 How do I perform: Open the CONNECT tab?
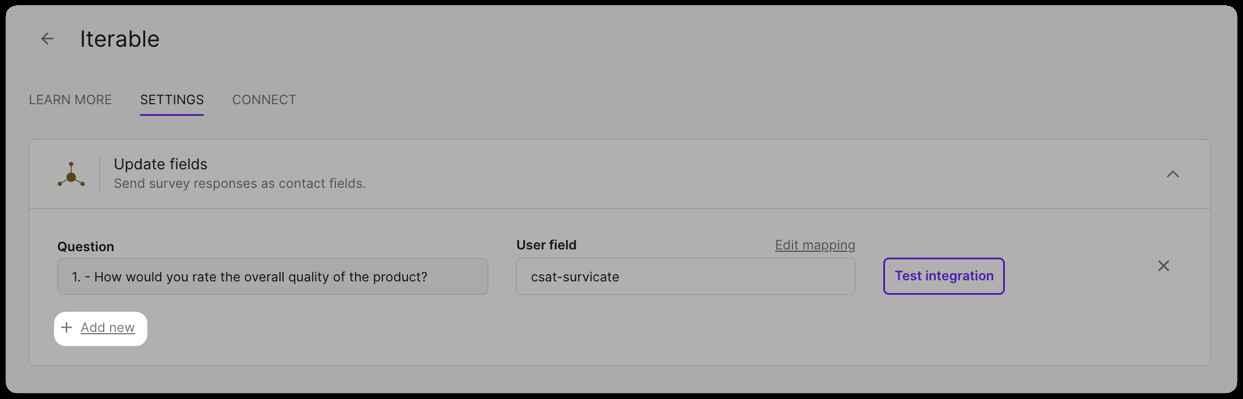(264, 100)
